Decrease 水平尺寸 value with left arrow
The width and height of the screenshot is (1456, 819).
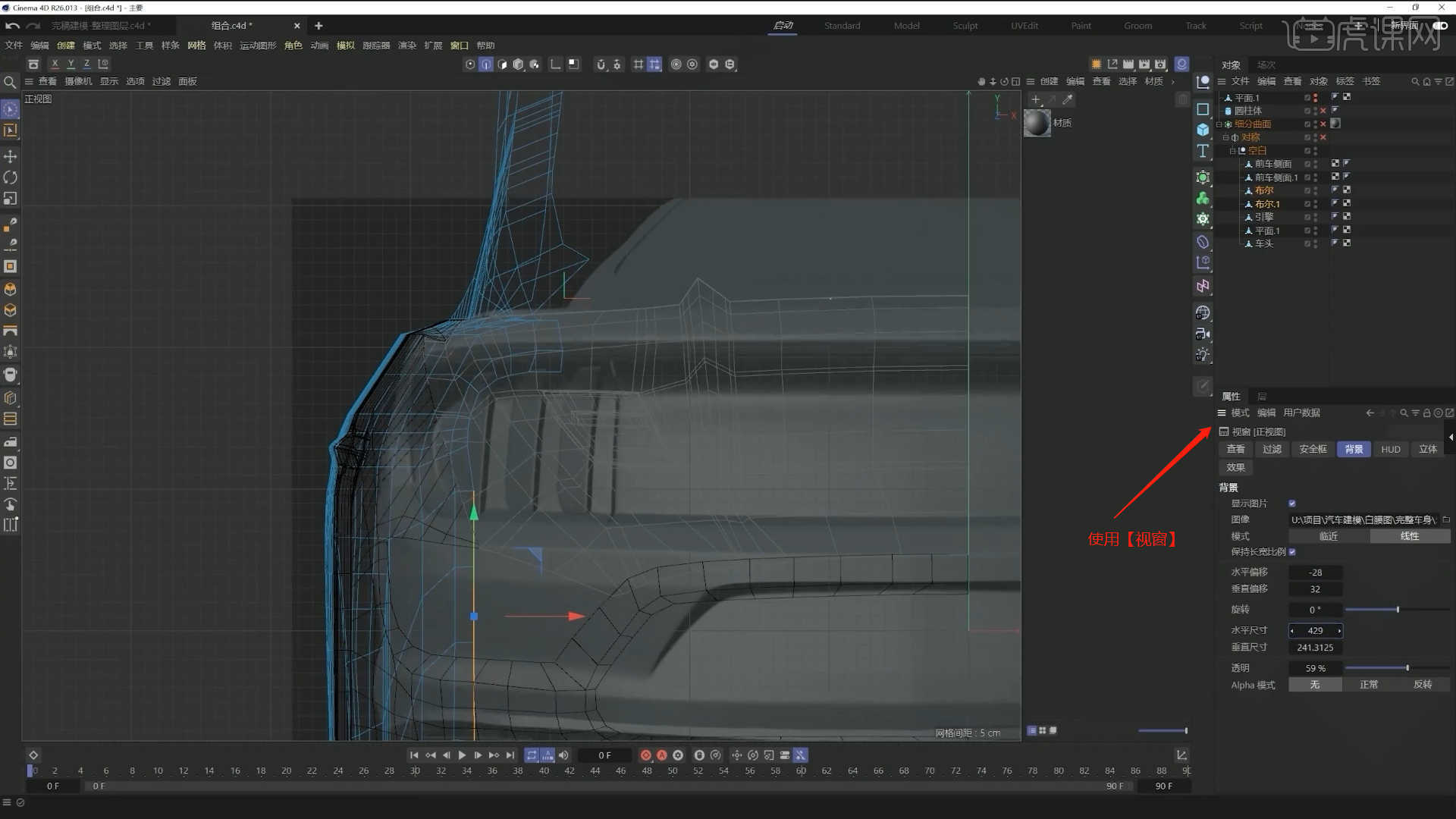tap(1292, 631)
